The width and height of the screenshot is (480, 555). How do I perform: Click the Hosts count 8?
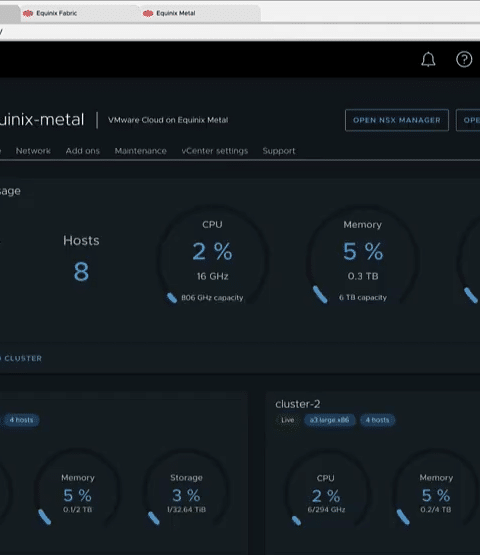[81, 272]
